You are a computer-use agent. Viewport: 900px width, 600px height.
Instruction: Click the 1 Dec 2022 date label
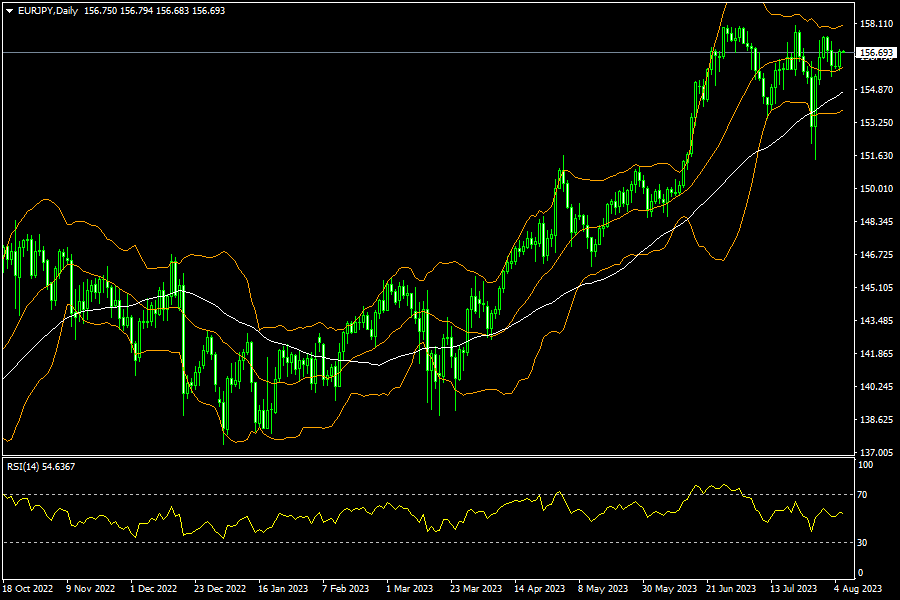(154, 589)
